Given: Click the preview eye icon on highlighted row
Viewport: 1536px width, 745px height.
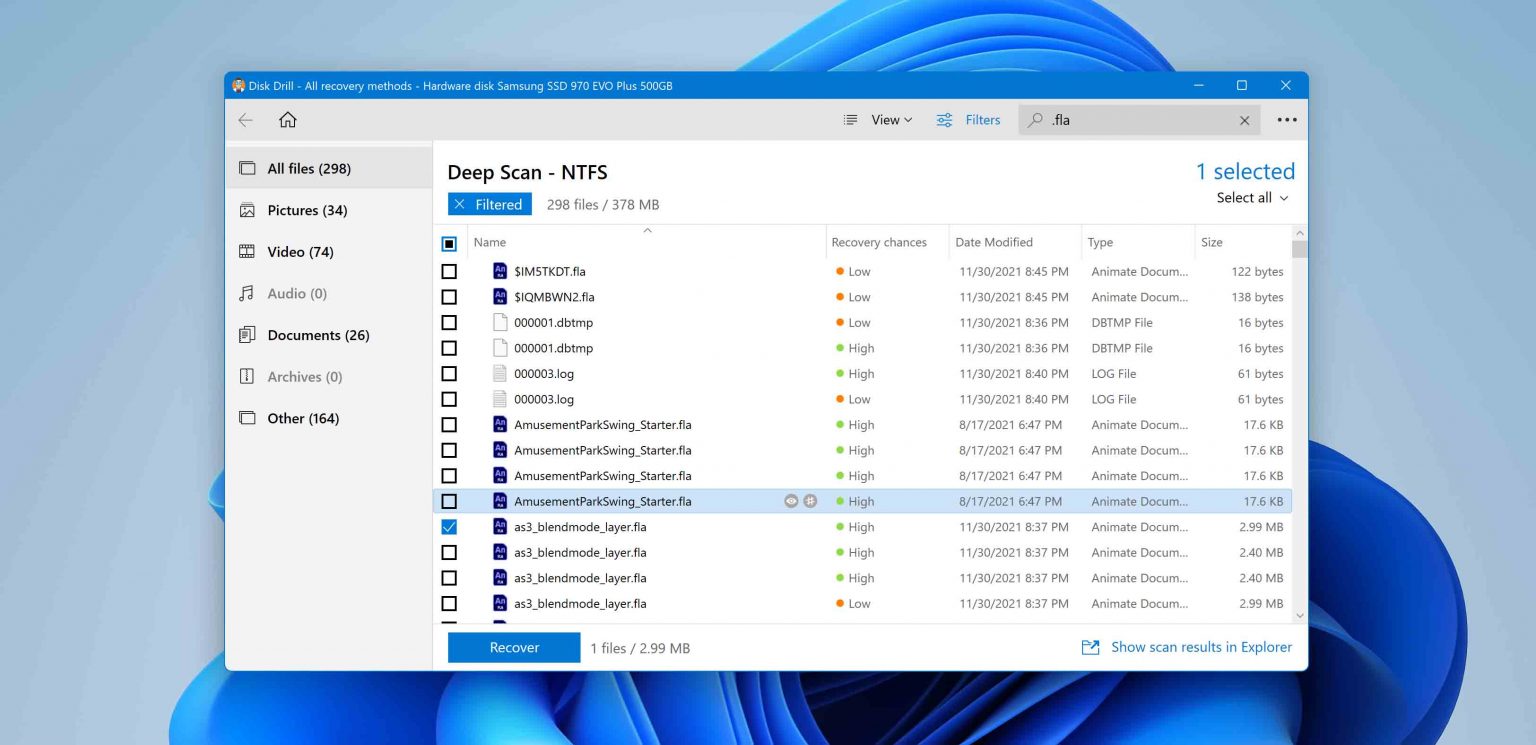Looking at the screenshot, I should click(x=791, y=501).
